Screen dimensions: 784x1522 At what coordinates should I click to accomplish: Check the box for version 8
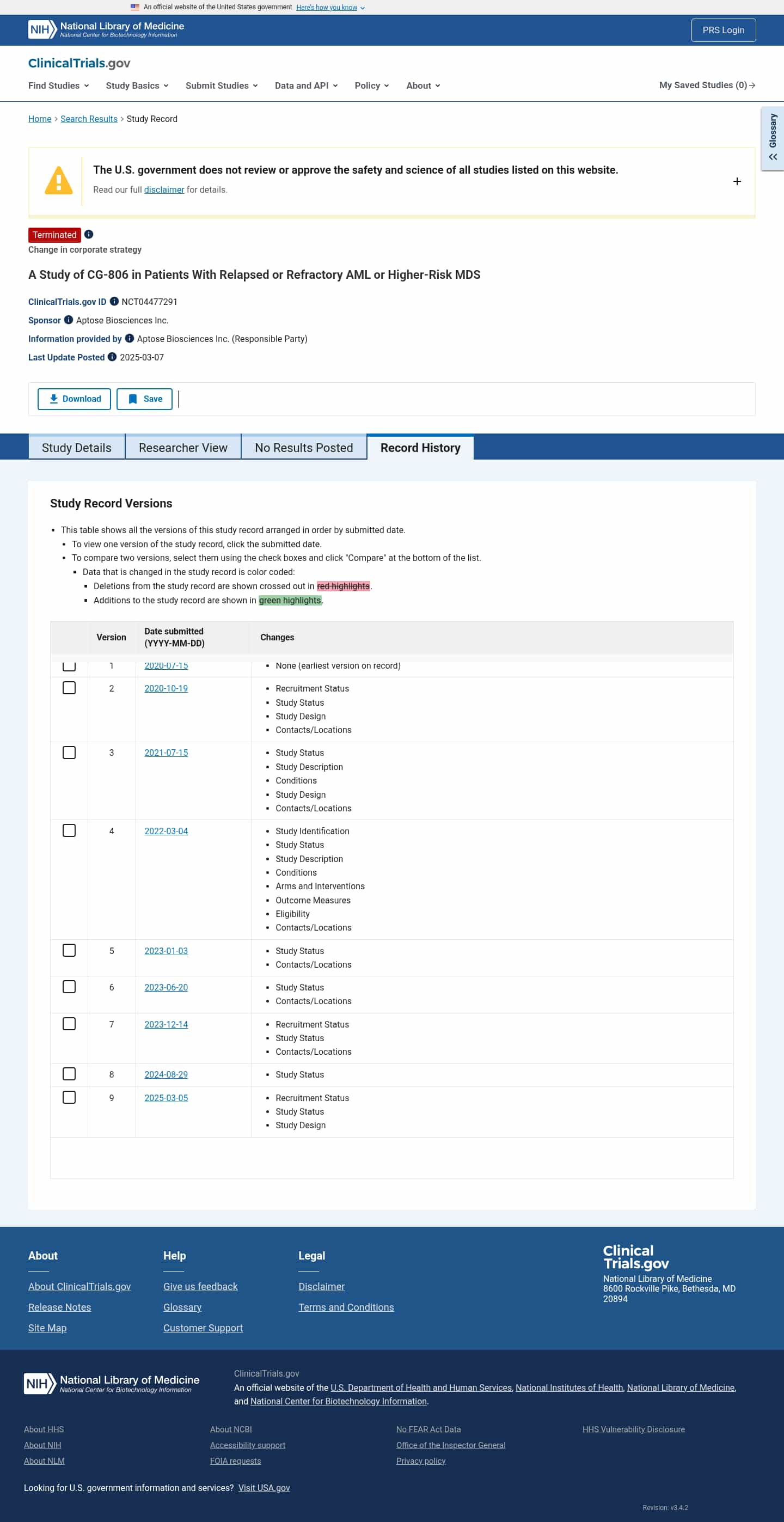(69, 1073)
